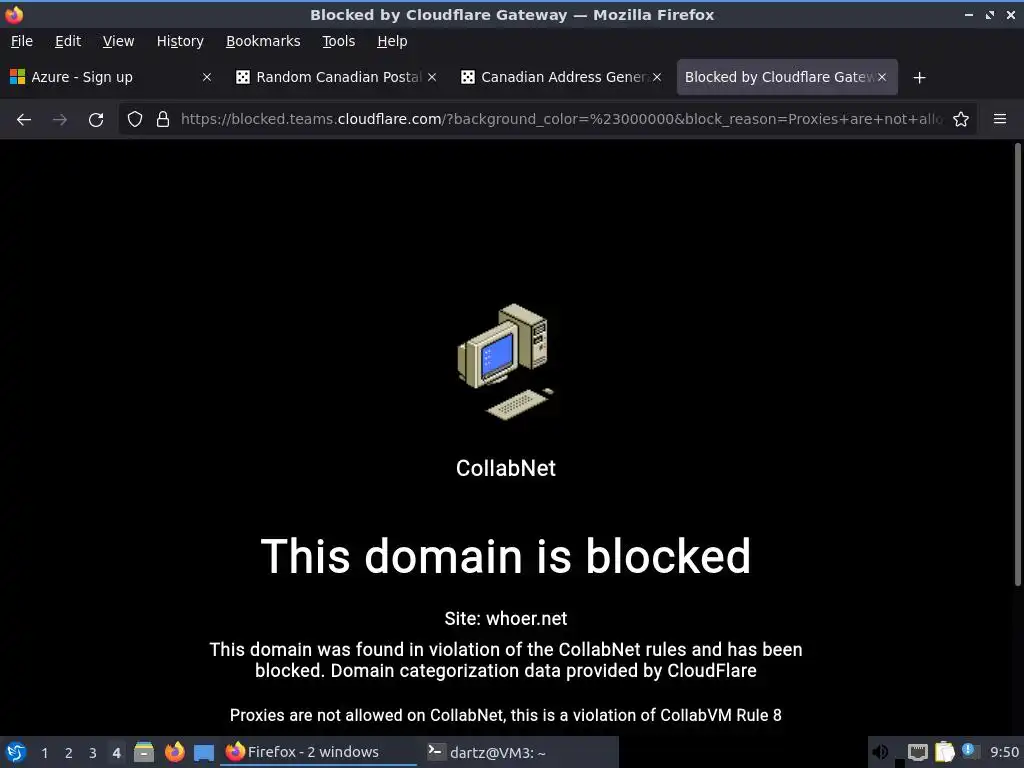Open the taskbar start menu icon
This screenshot has width=1024, height=768.
click(x=16, y=752)
